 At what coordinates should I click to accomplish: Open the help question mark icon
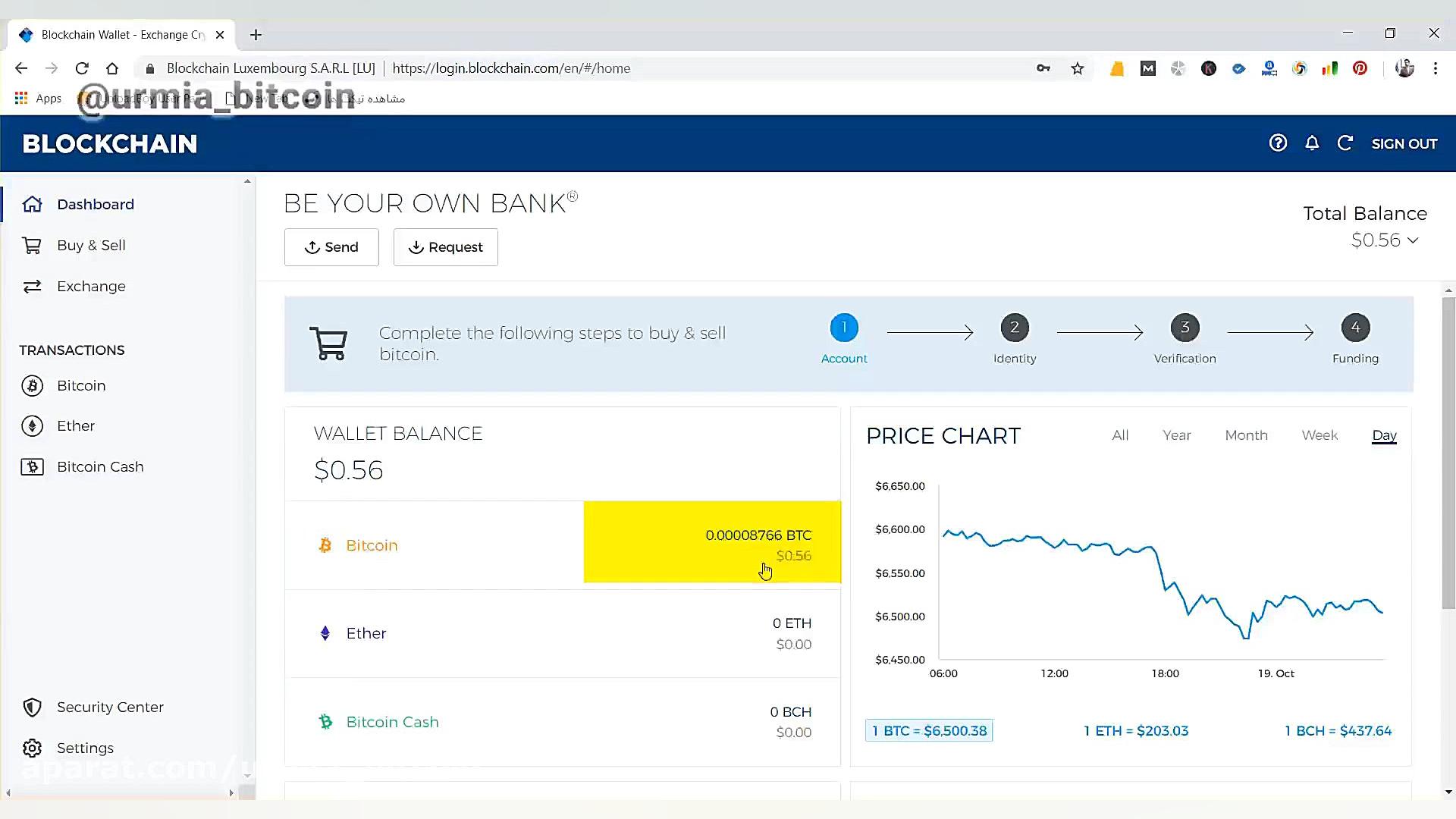point(1278,143)
